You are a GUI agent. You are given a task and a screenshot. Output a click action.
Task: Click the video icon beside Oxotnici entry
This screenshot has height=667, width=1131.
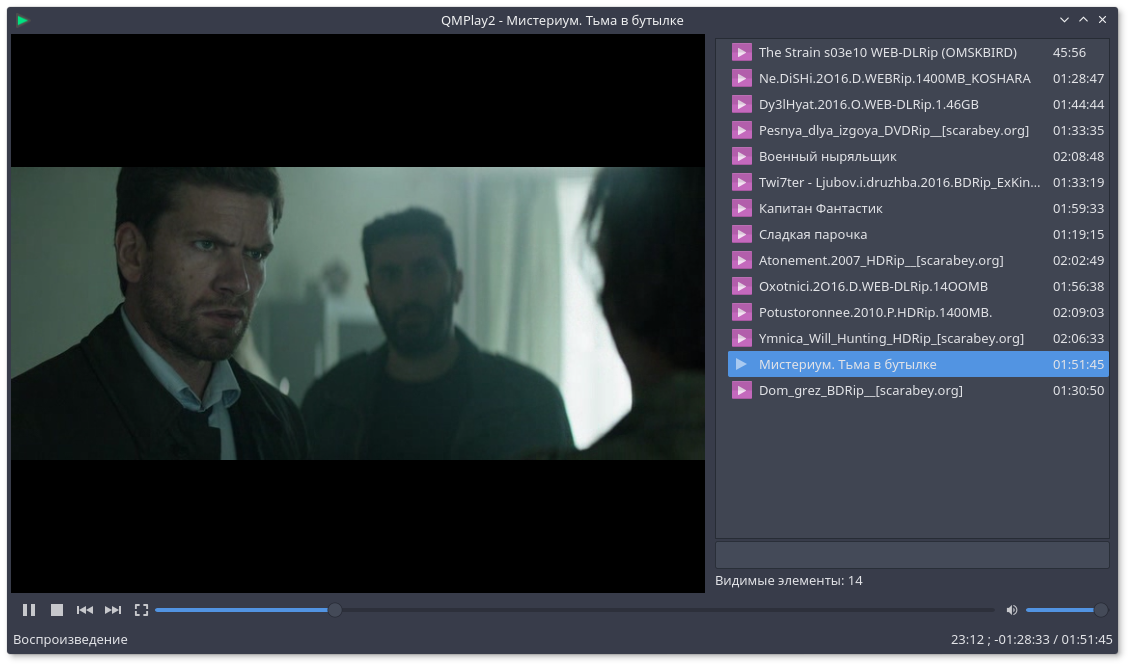741,286
